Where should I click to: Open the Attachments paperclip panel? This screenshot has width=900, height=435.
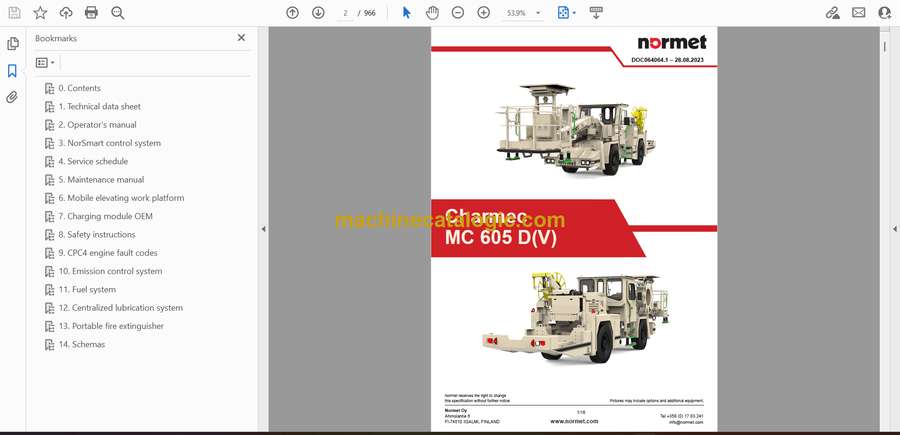(12, 97)
